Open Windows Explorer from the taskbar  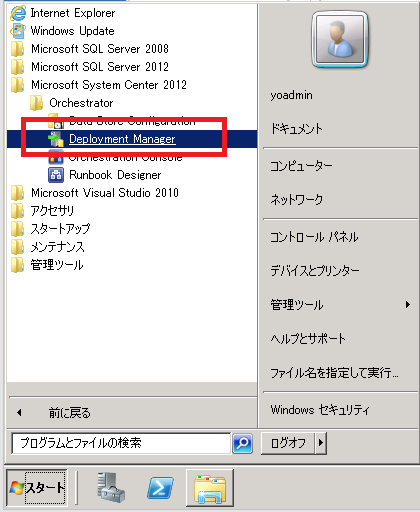point(210,488)
